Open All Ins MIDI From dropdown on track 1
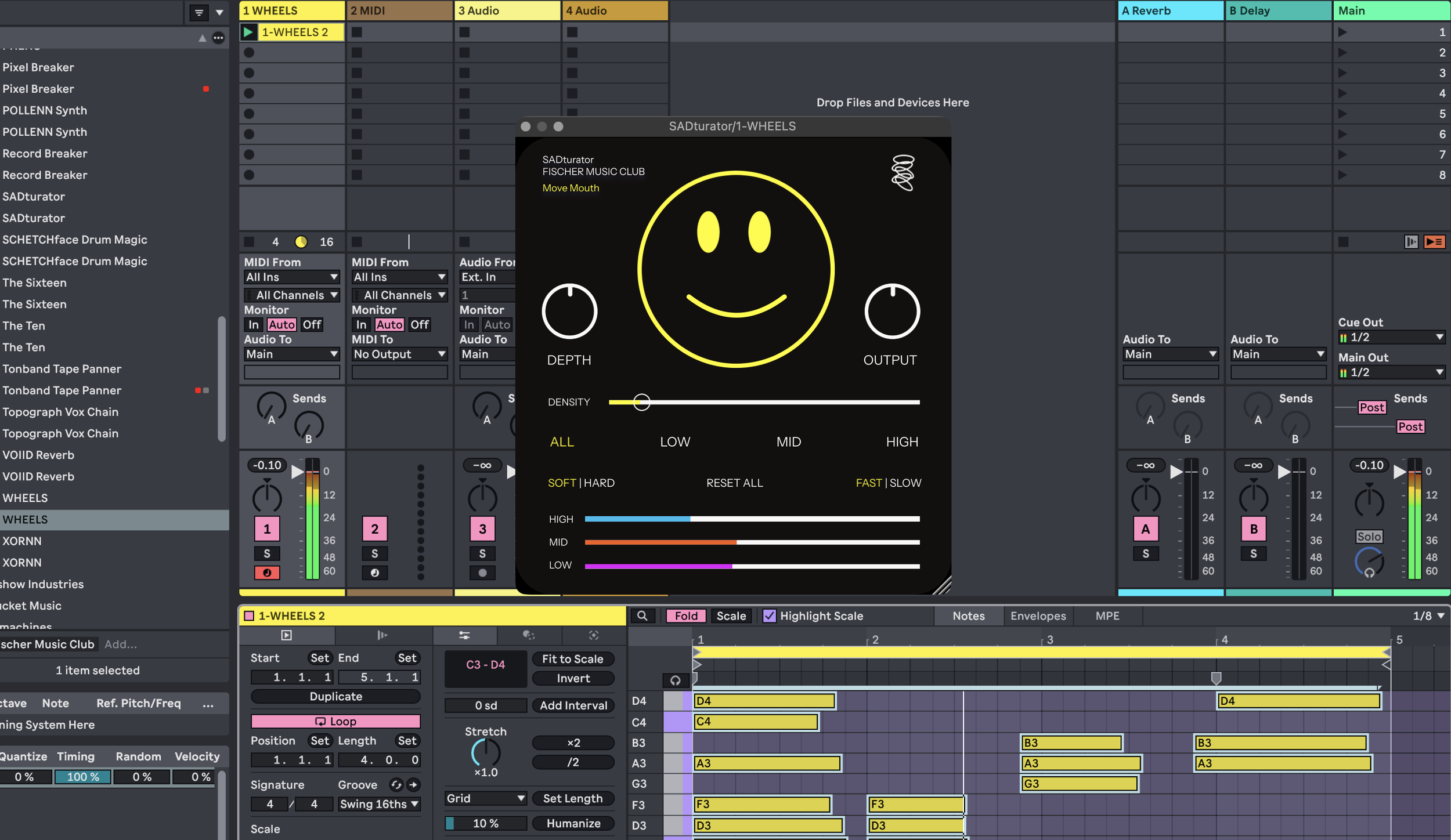1451x840 pixels. coord(292,277)
